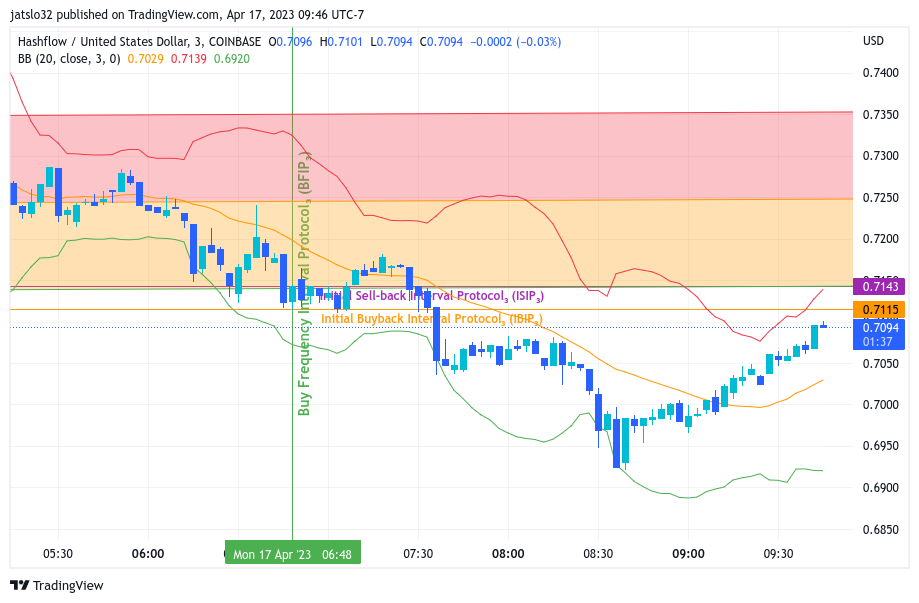Click the 0.7050 price axis label

pos(880,363)
